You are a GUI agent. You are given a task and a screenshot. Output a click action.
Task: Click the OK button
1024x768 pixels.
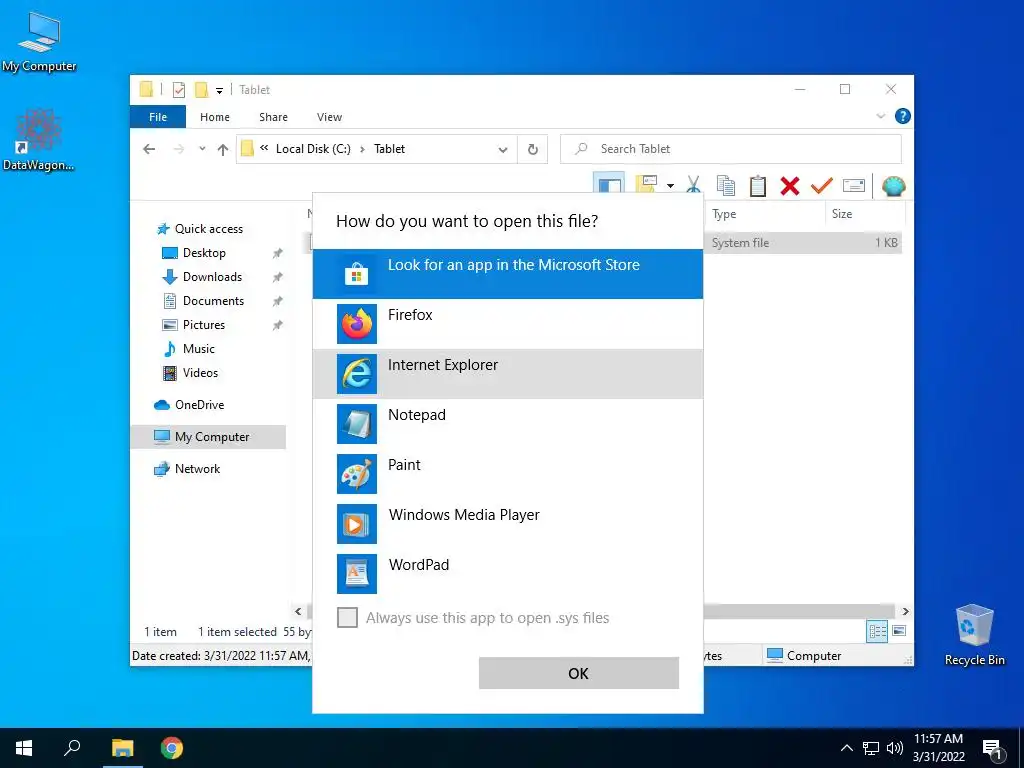point(579,673)
